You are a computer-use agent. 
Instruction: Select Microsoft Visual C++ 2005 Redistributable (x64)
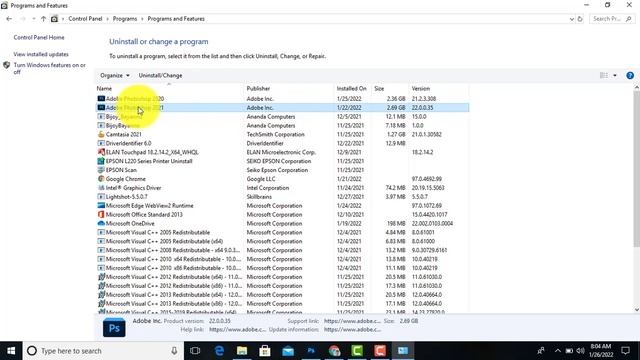(164, 241)
